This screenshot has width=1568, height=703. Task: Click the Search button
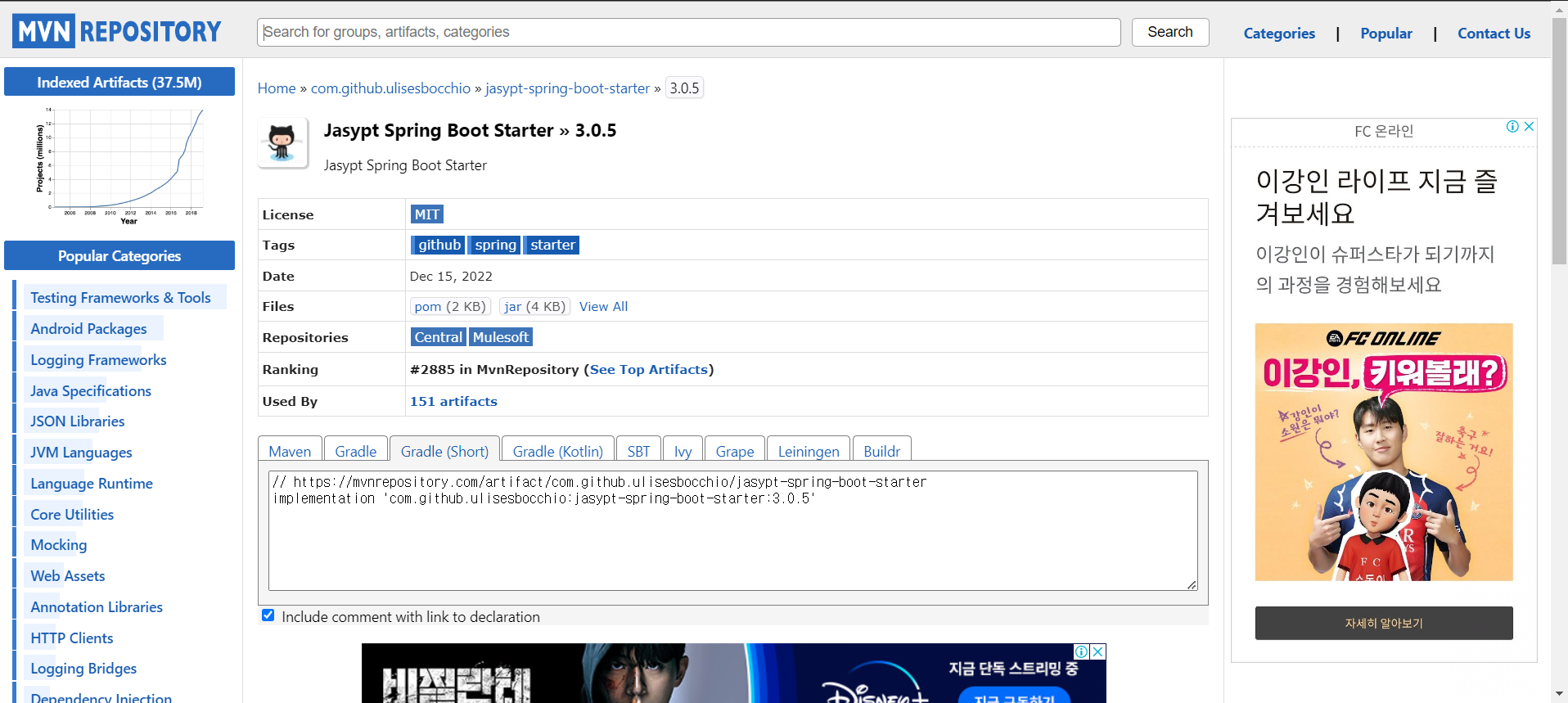1170,32
